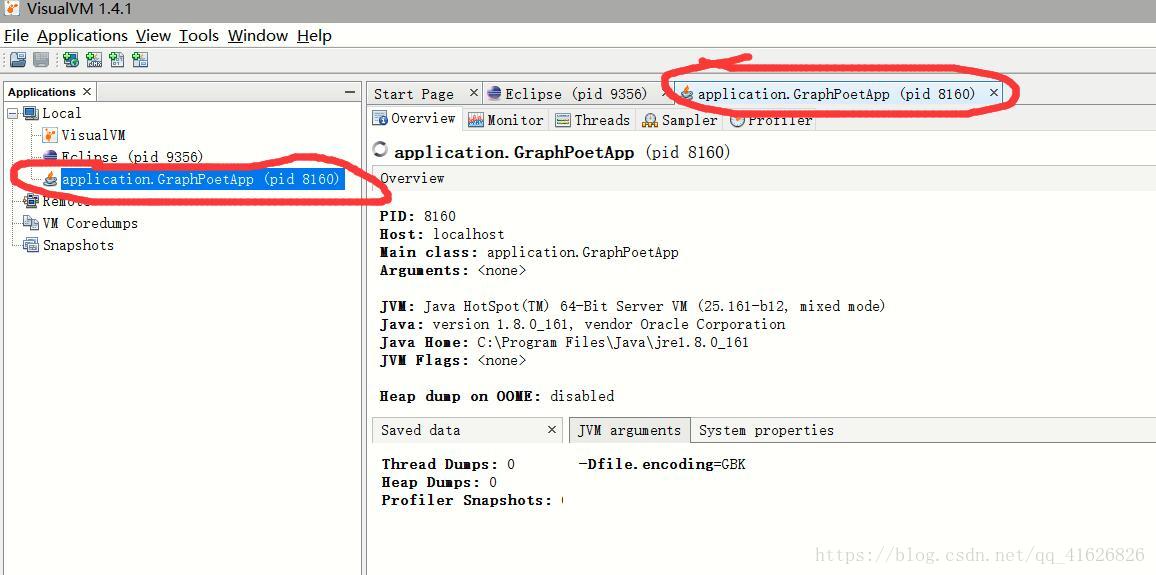The height and width of the screenshot is (575, 1156).
Task: Select the VisualVM tree row label
Action: pyautogui.click(x=93, y=136)
